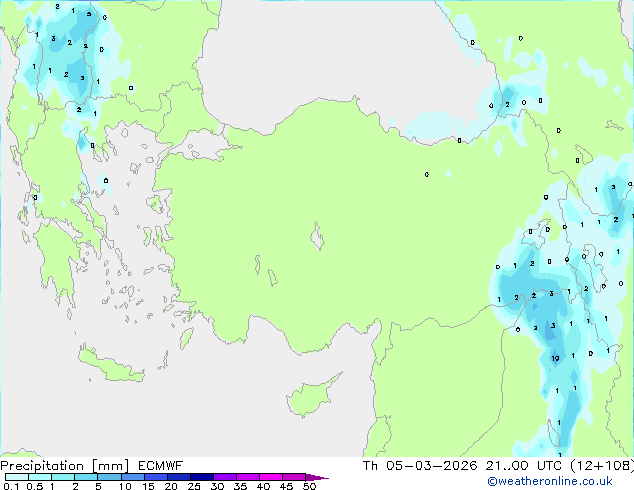
Task: Select the 1–2 mm legend color box
Action: pyautogui.click(x=63, y=477)
